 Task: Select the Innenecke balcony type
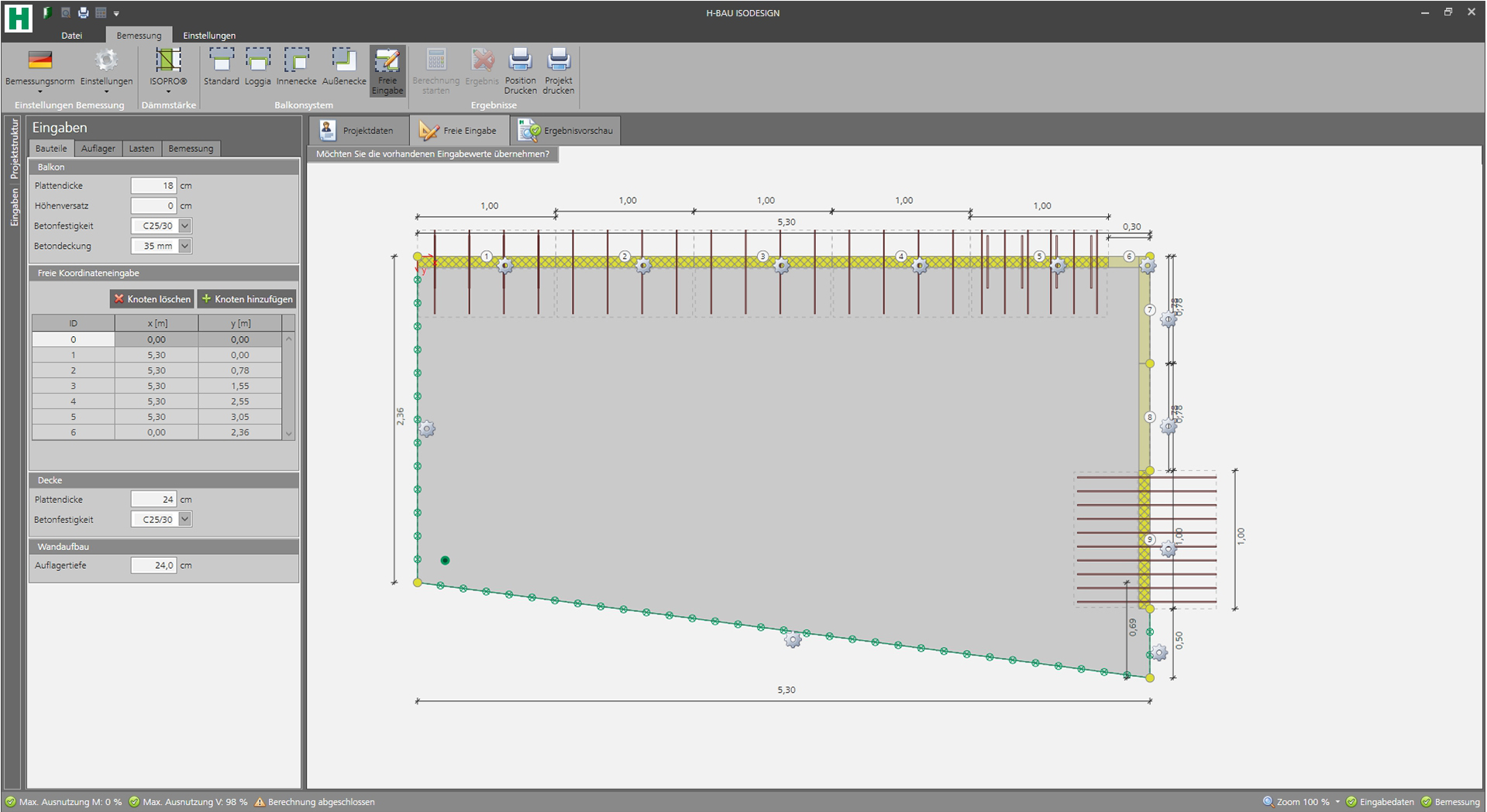click(296, 67)
